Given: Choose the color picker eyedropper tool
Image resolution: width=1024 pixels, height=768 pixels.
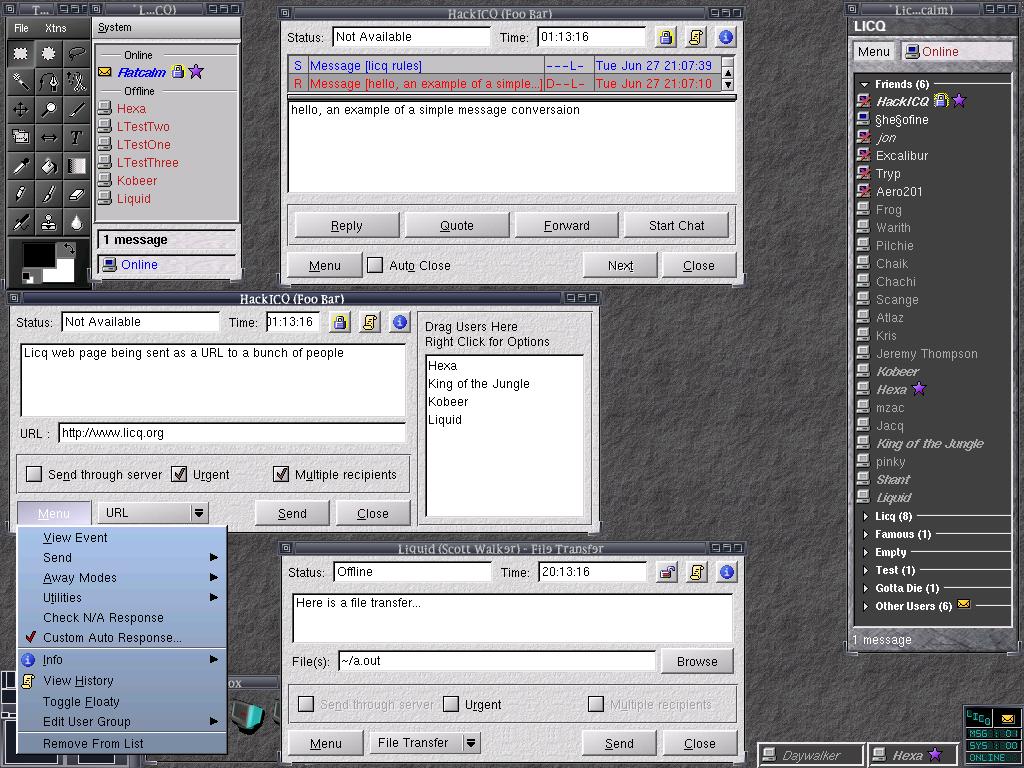Looking at the screenshot, I should click(21, 166).
